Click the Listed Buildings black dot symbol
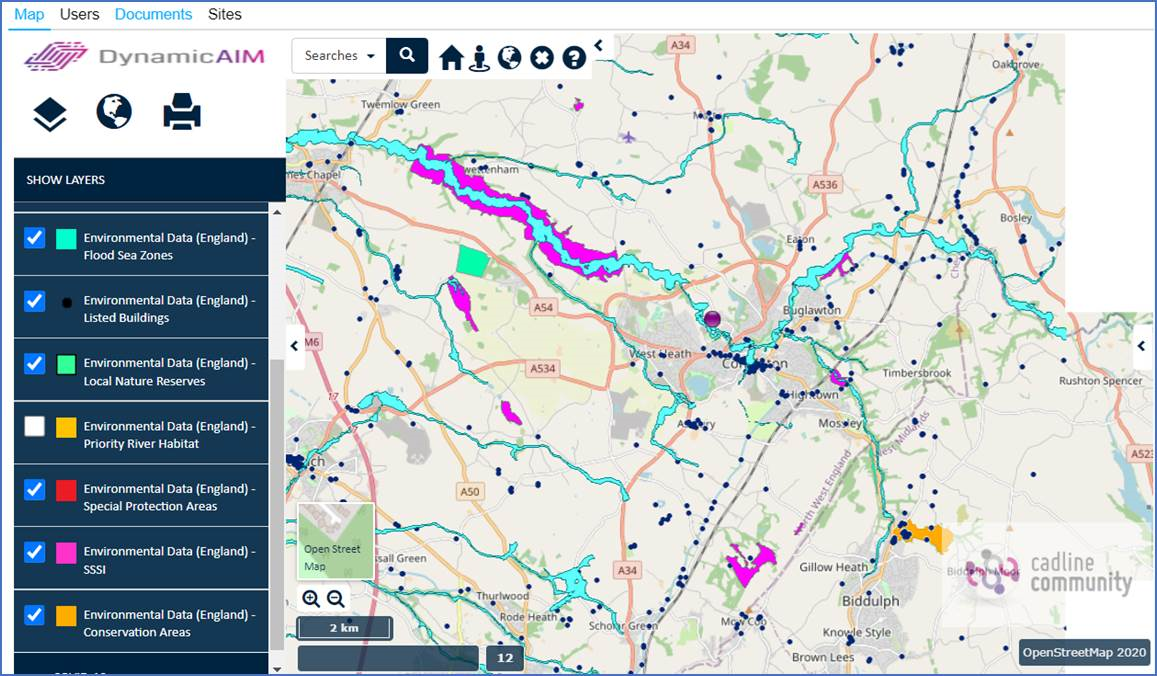Viewport: 1157px width, 676px height. (66, 303)
